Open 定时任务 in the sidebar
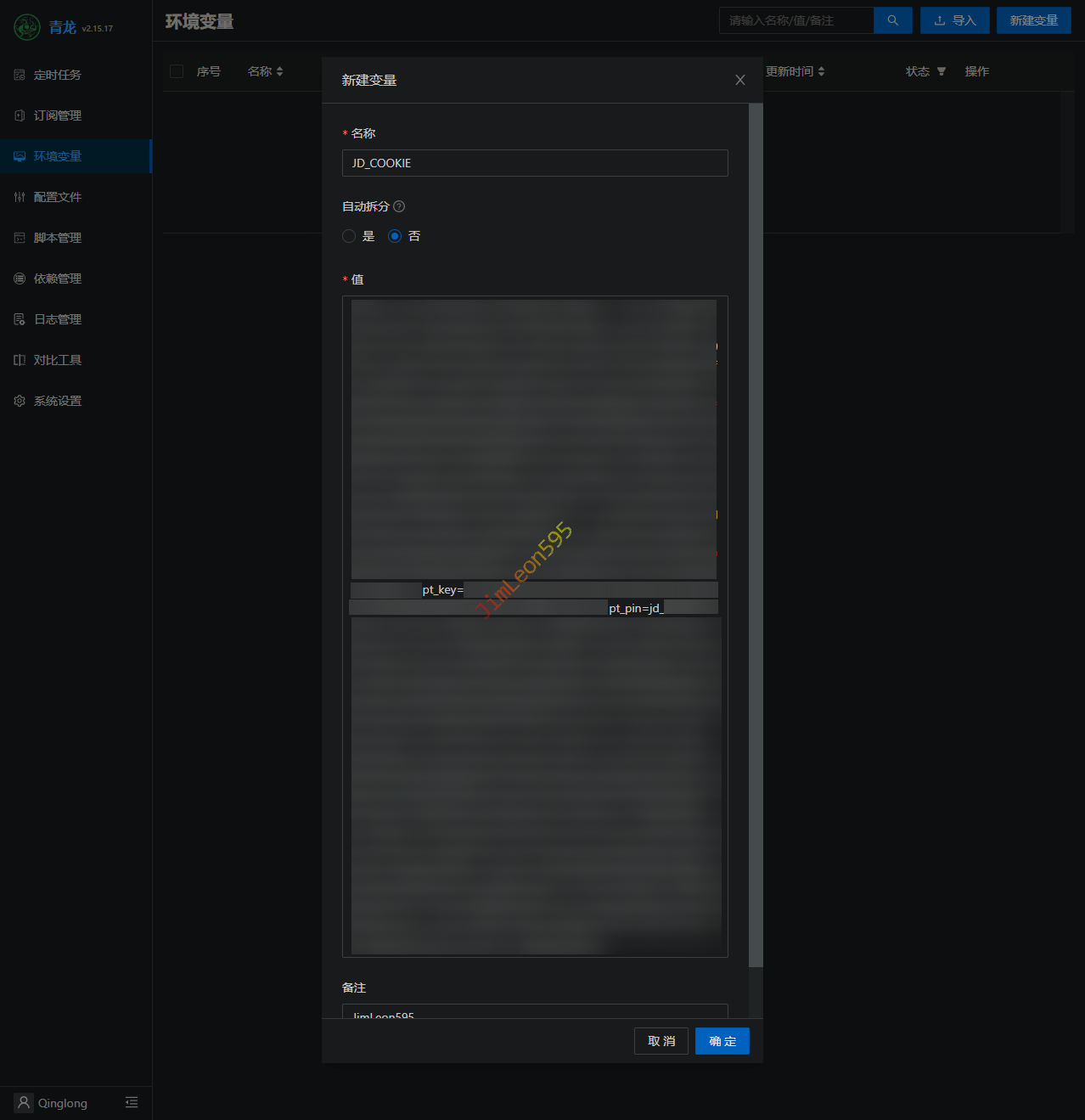The width and height of the screenshot is (1085, 1120). pos(58,75)
